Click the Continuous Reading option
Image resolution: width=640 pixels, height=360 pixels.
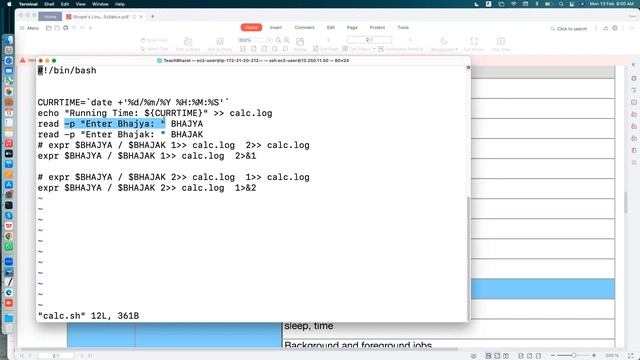[x=400, y=49]
